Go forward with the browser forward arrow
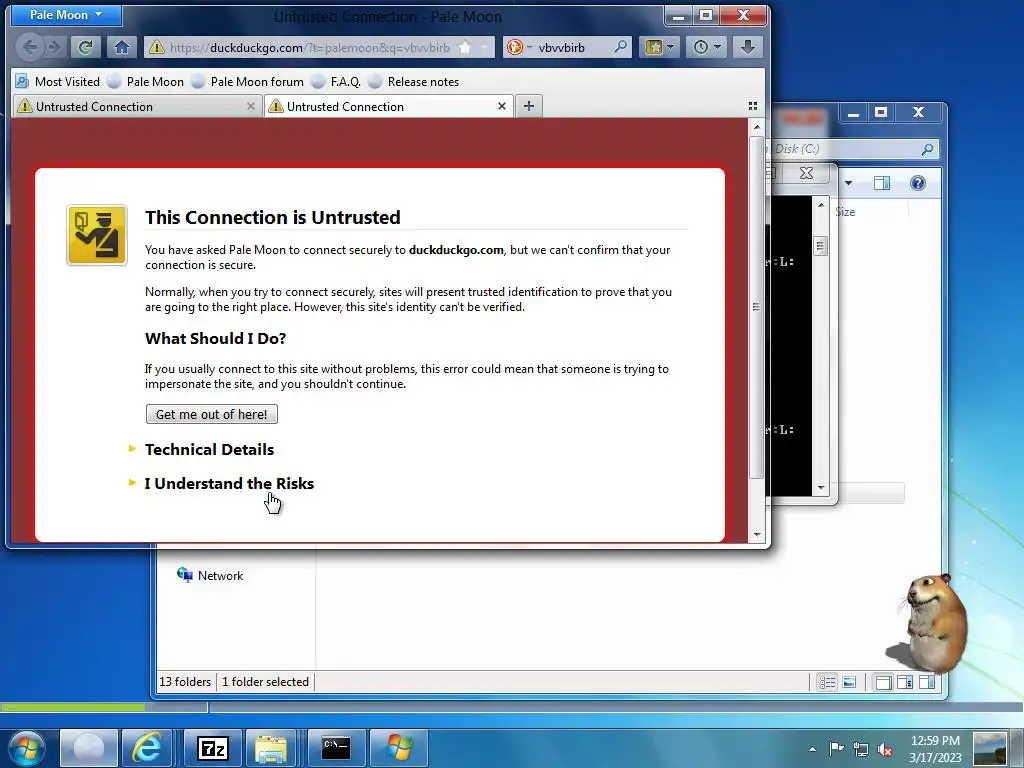This screenshot has width=1024, height=768. pos(54,47)
